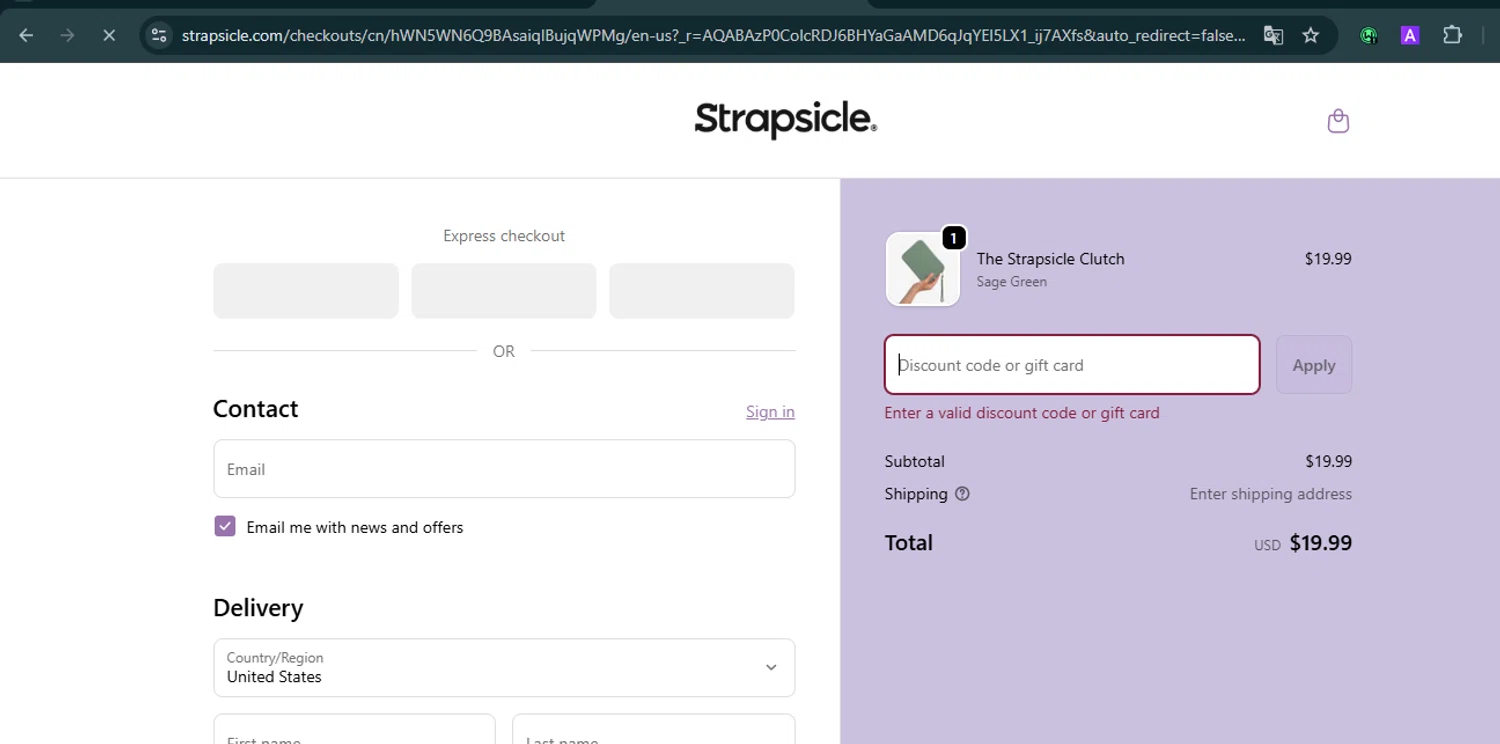1500x744 pixels.
Task: Click the browser address bar URL
Action: (x=713, y=35)
